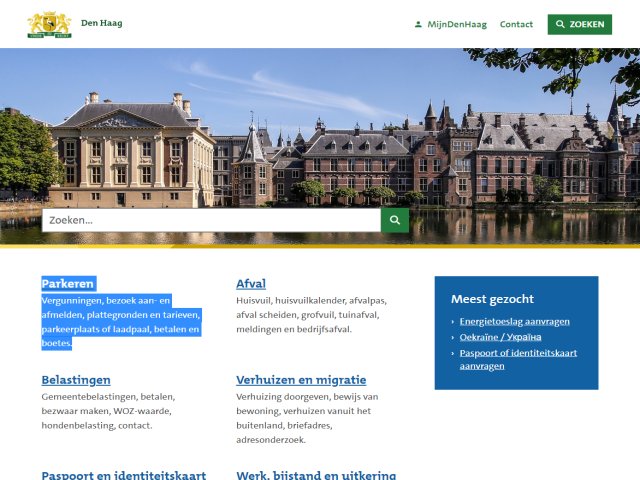This screenshot has width=640, height=480.
Task: Click the Den Haag site name text
Action: point(102,22)
